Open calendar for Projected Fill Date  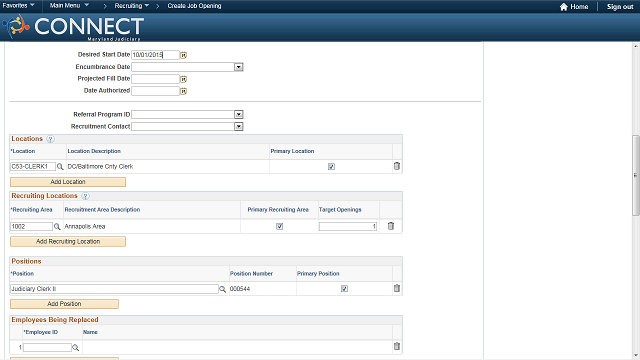[184, 79]
